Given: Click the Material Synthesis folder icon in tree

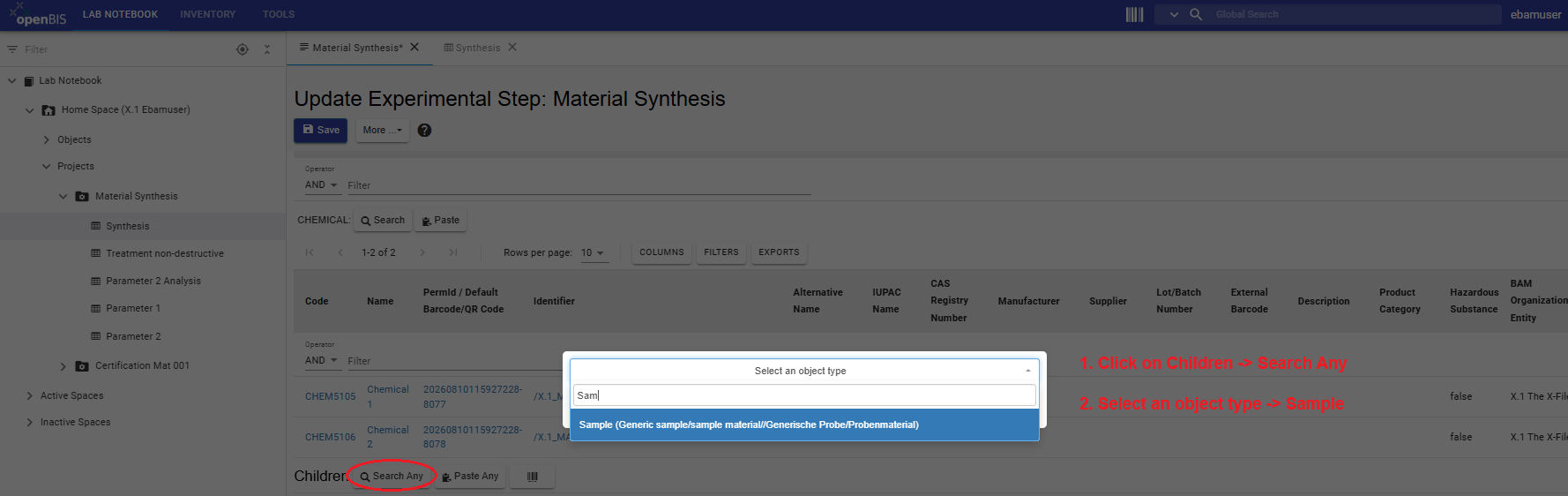Looking at the screenshot, I should (82, 196).
